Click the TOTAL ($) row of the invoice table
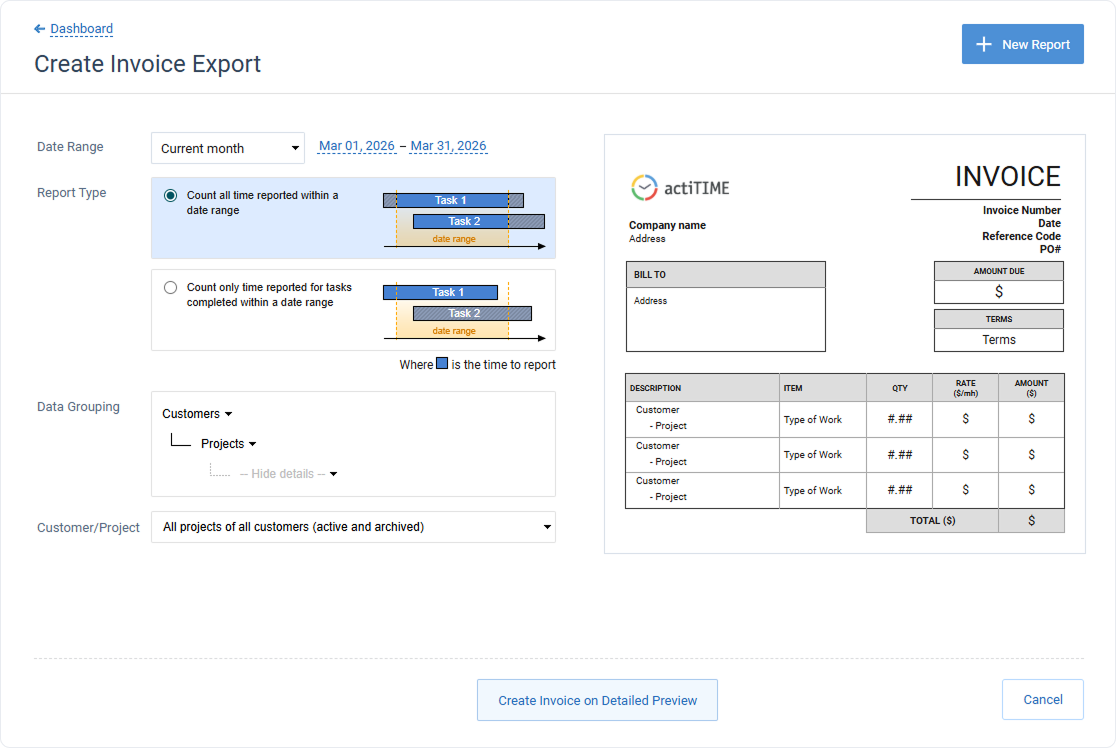 [931, 520]
